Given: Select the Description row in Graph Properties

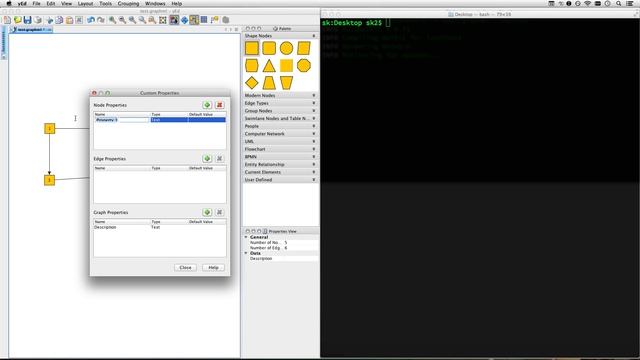Looking at the screenshot, I should point(160,227).
